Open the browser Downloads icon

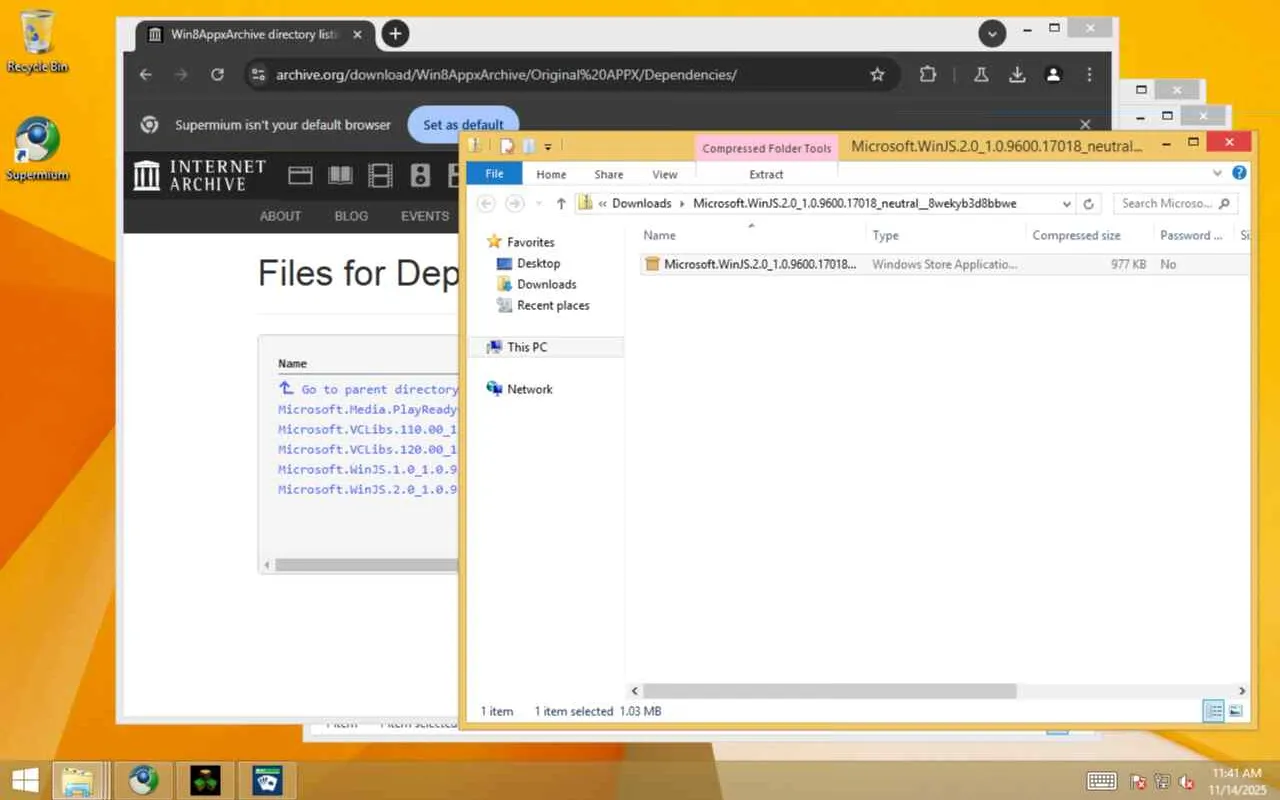click(1017, 74)
